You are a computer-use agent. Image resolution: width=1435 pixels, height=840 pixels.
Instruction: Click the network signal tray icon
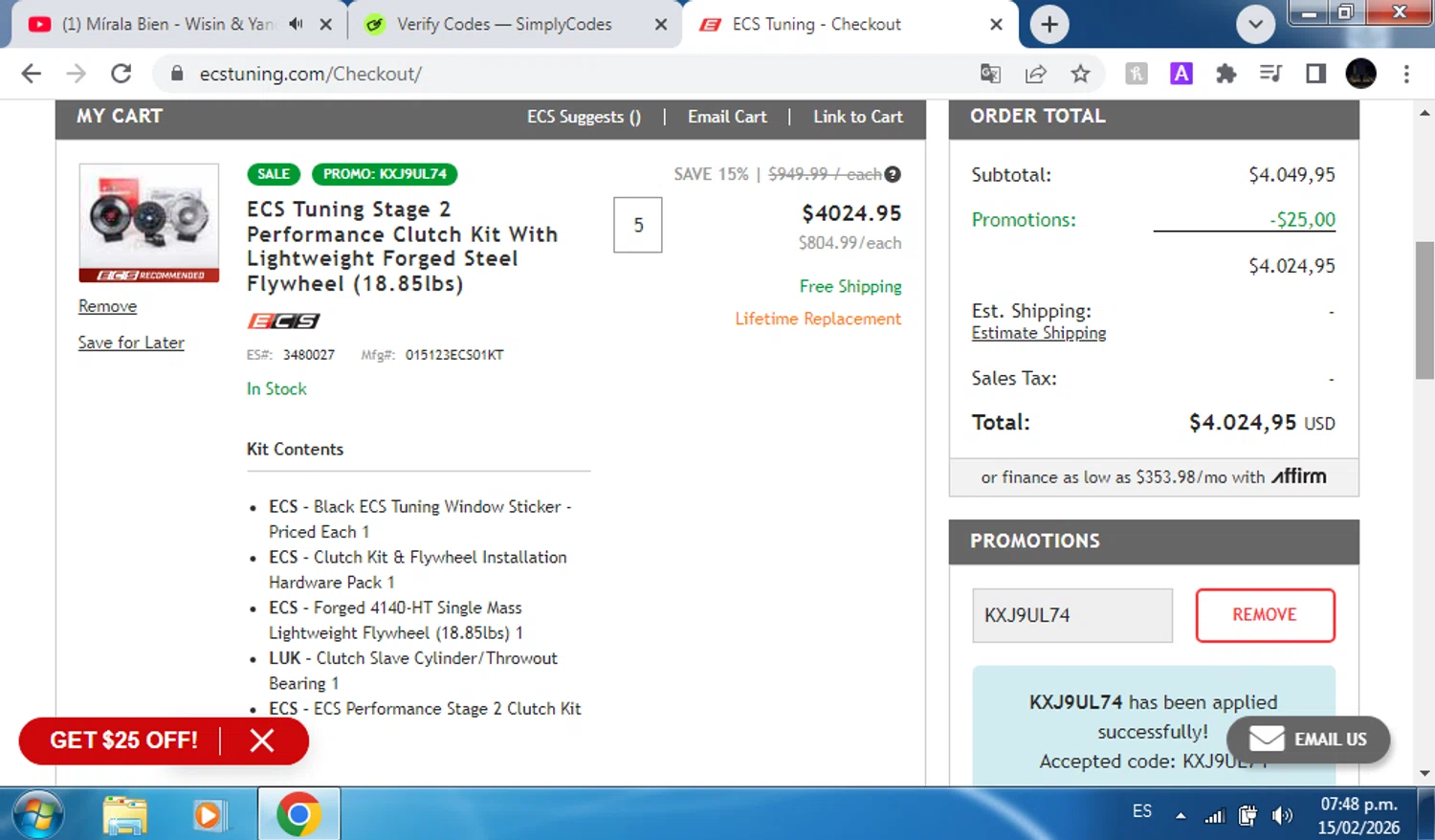(1214, 816)
